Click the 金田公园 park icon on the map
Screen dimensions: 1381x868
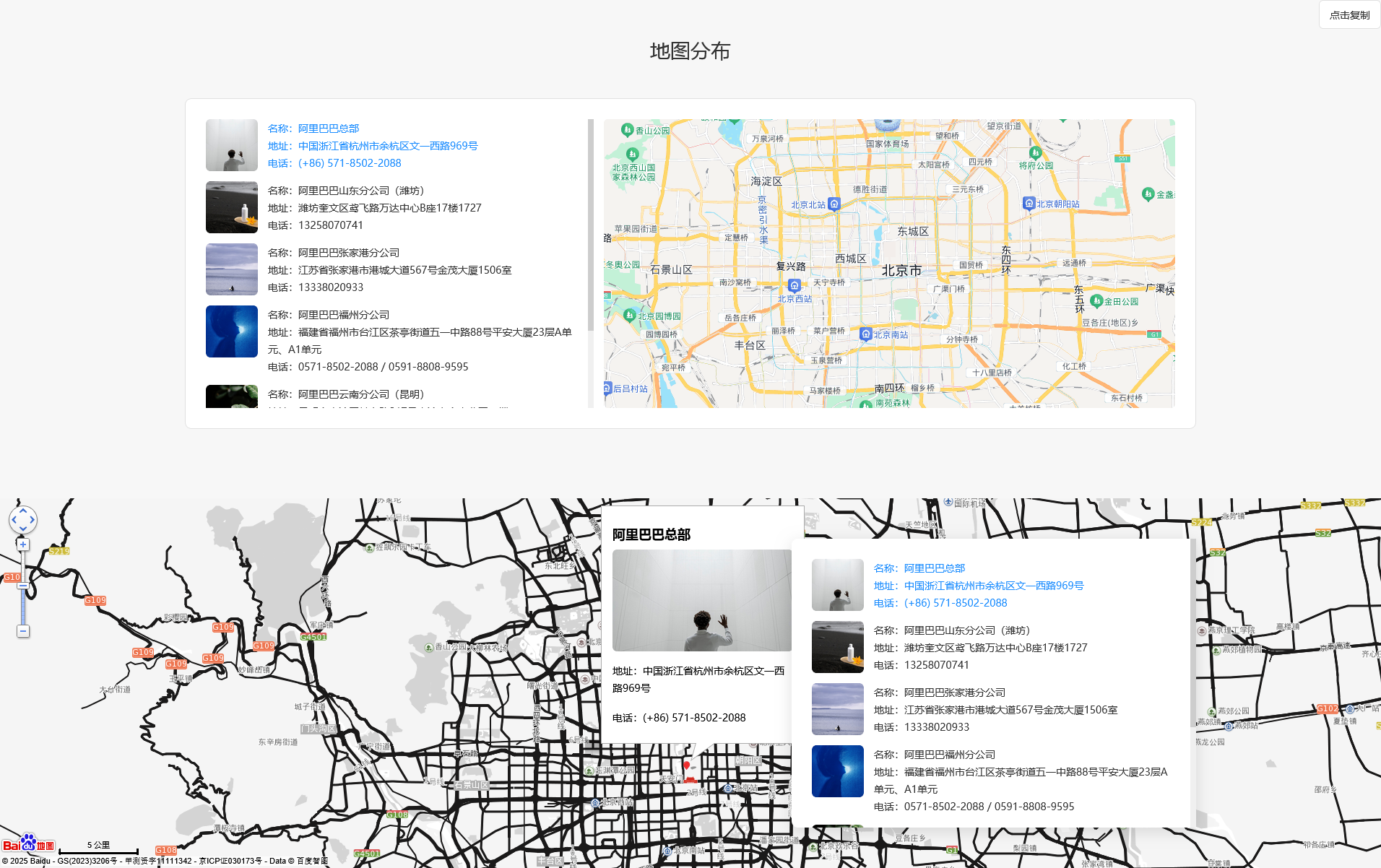1097,300
